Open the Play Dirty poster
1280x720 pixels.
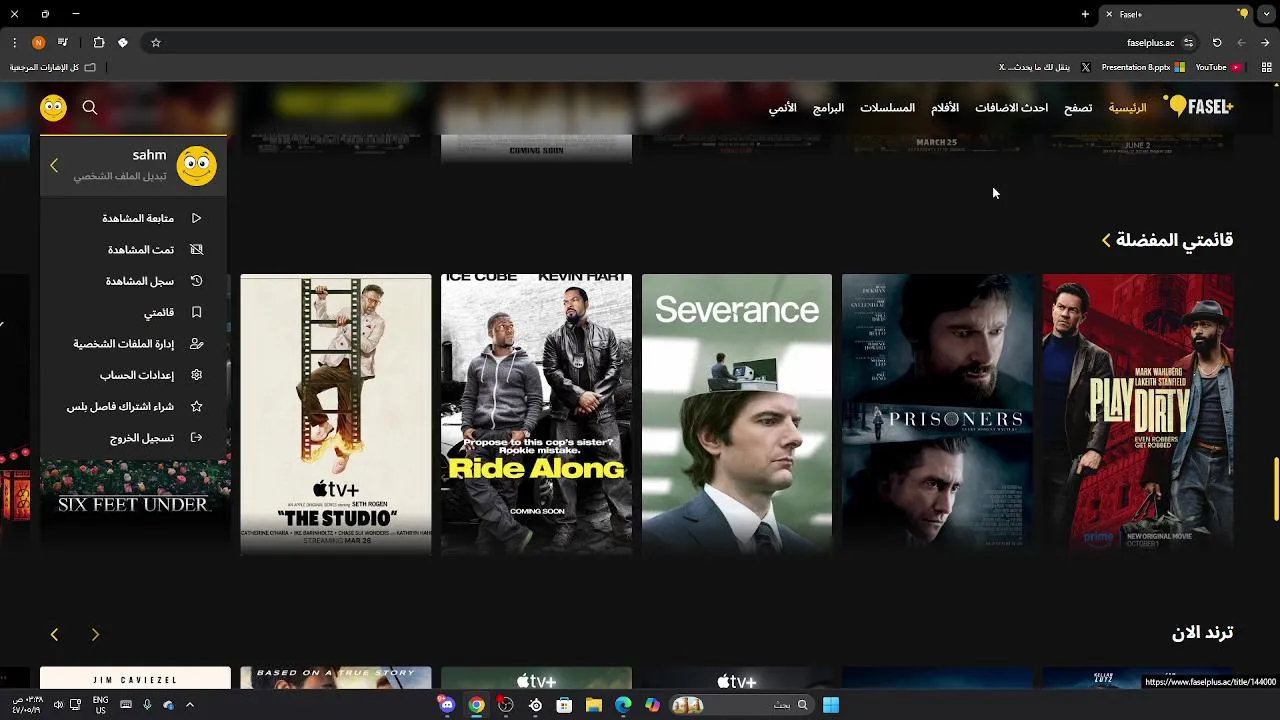point(1137,414)
